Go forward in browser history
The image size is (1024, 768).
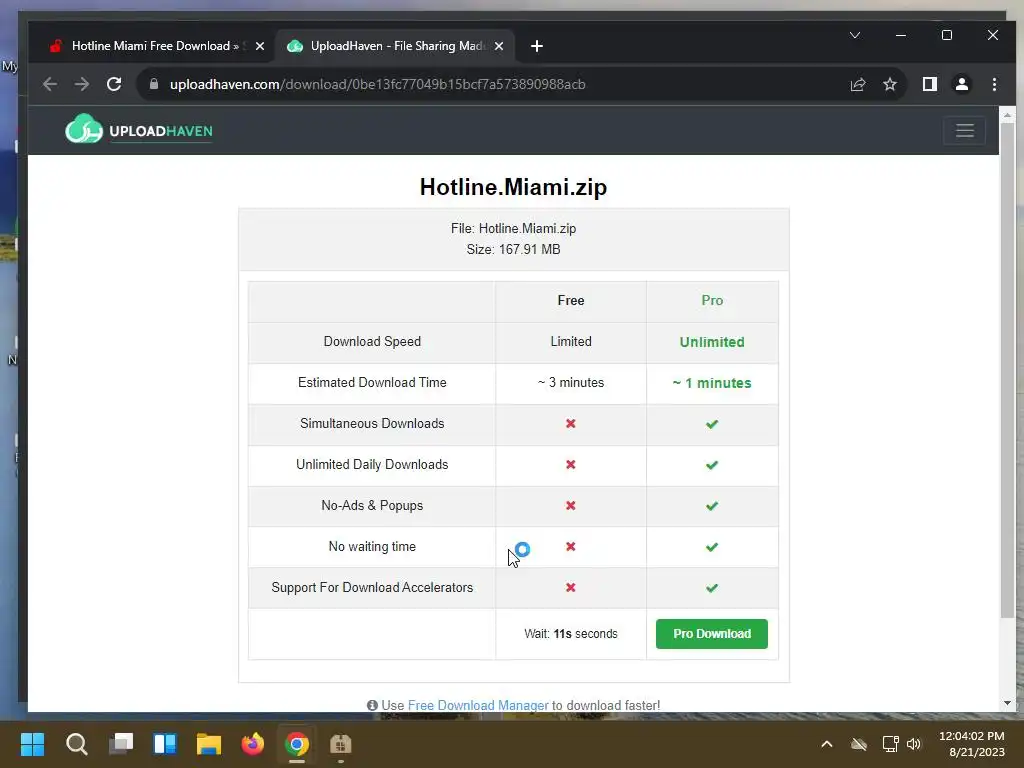point(82,84)
